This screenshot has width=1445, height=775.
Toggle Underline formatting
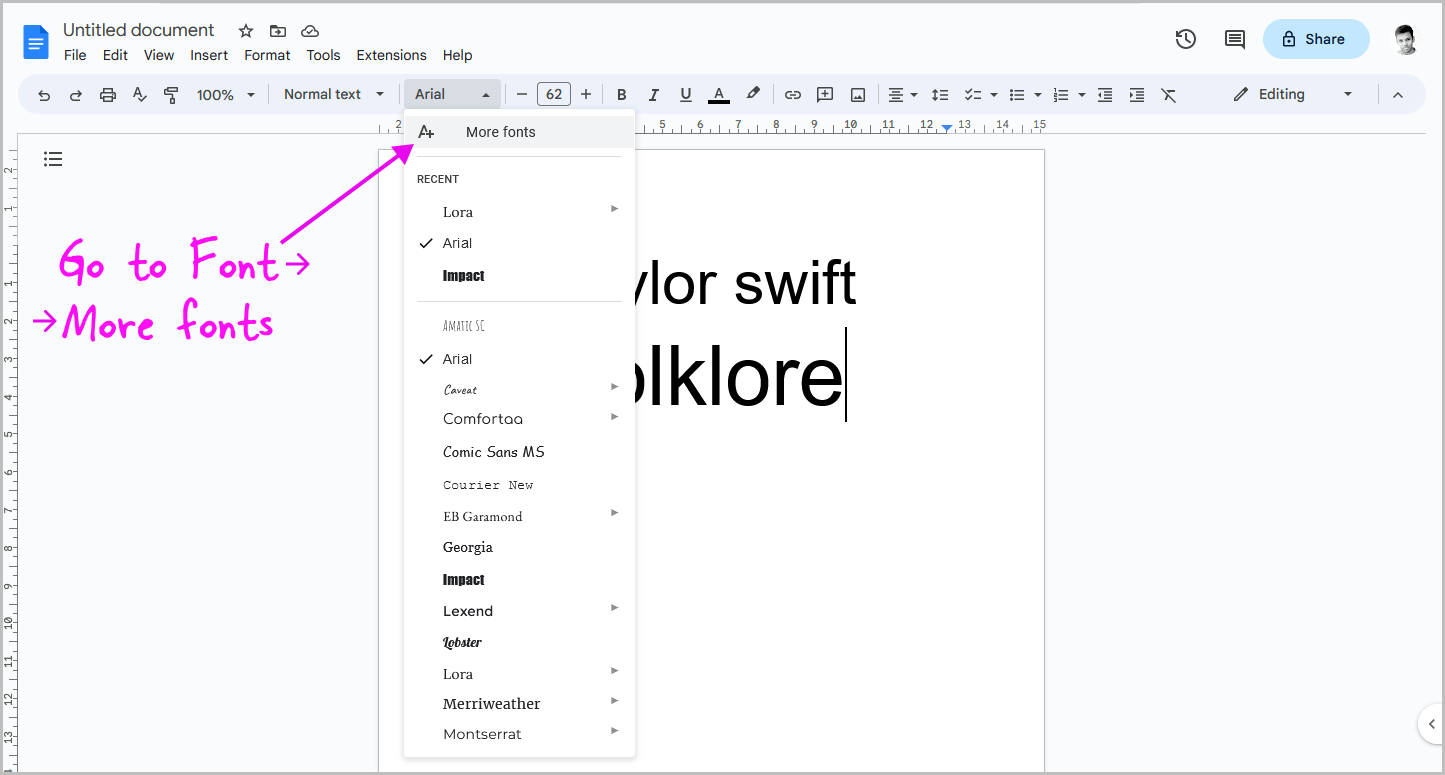click(686, 95)
